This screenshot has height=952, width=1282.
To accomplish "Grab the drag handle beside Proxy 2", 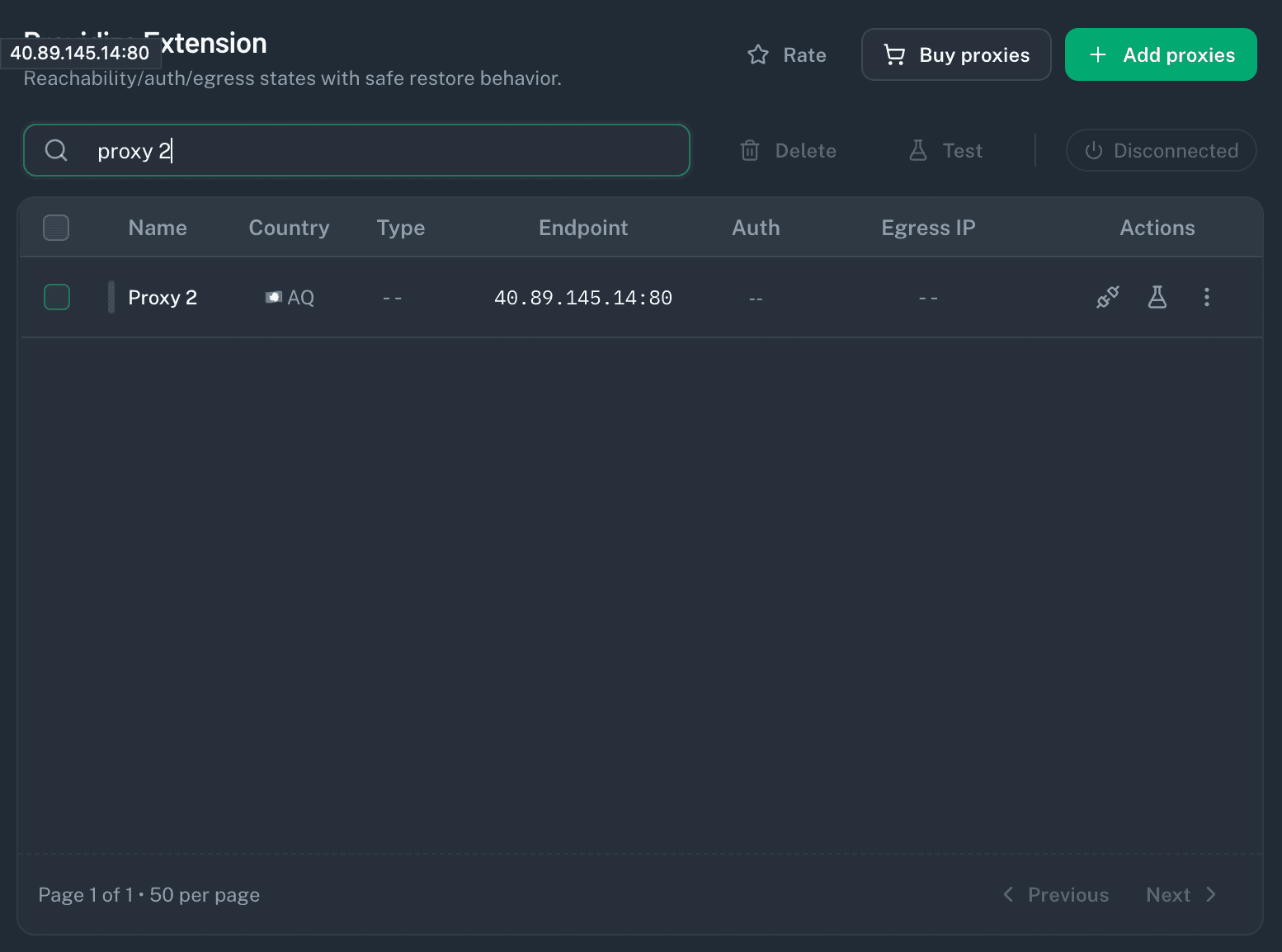I will 111,297.
